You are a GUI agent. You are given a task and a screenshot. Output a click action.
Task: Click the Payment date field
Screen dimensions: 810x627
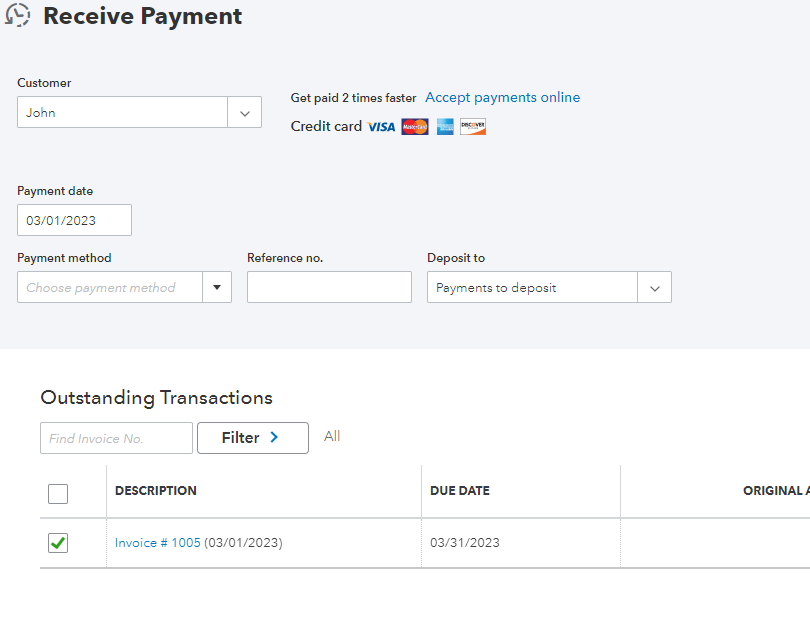tap(74, 219)
